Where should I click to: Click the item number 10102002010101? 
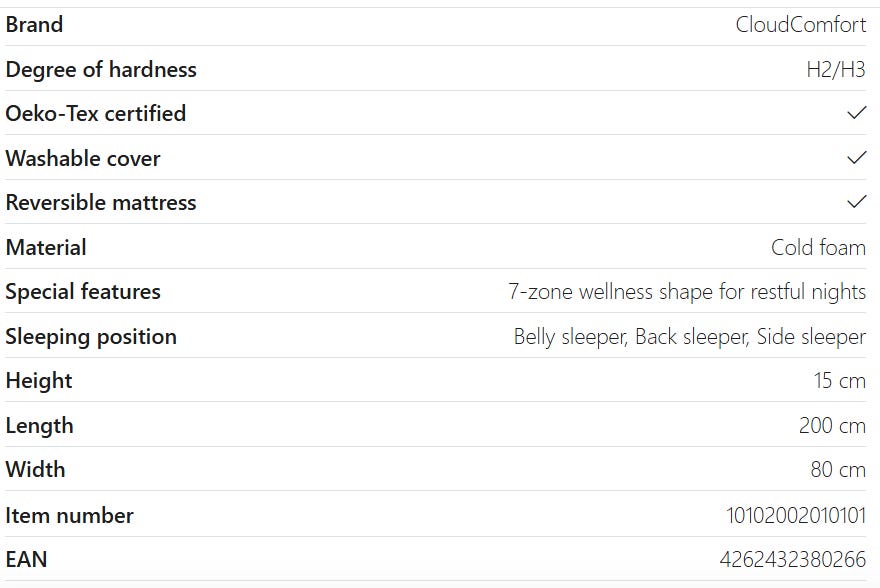[x=795, y=515]
